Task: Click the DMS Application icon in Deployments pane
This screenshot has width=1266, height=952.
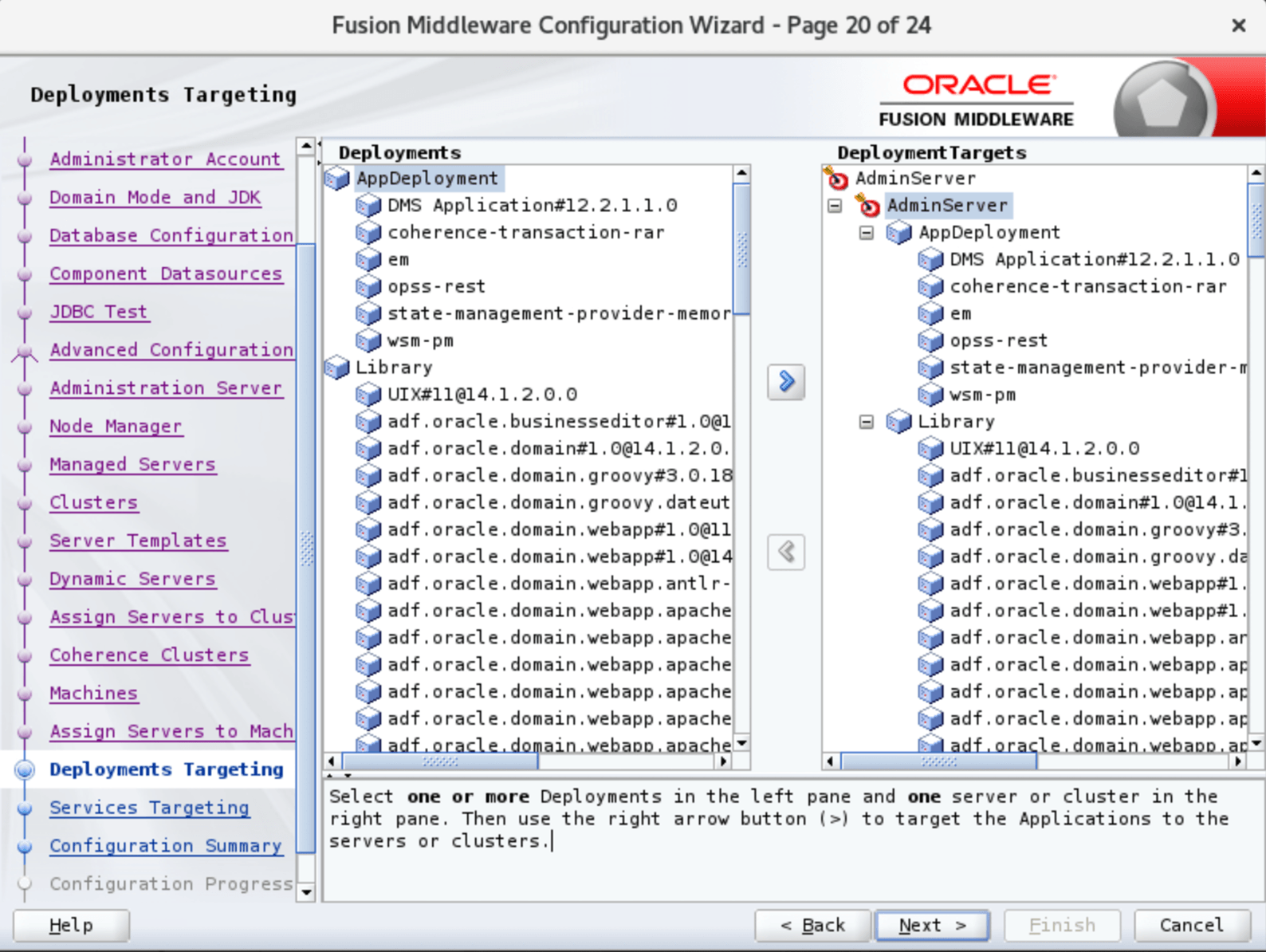Action: [368, 206]
